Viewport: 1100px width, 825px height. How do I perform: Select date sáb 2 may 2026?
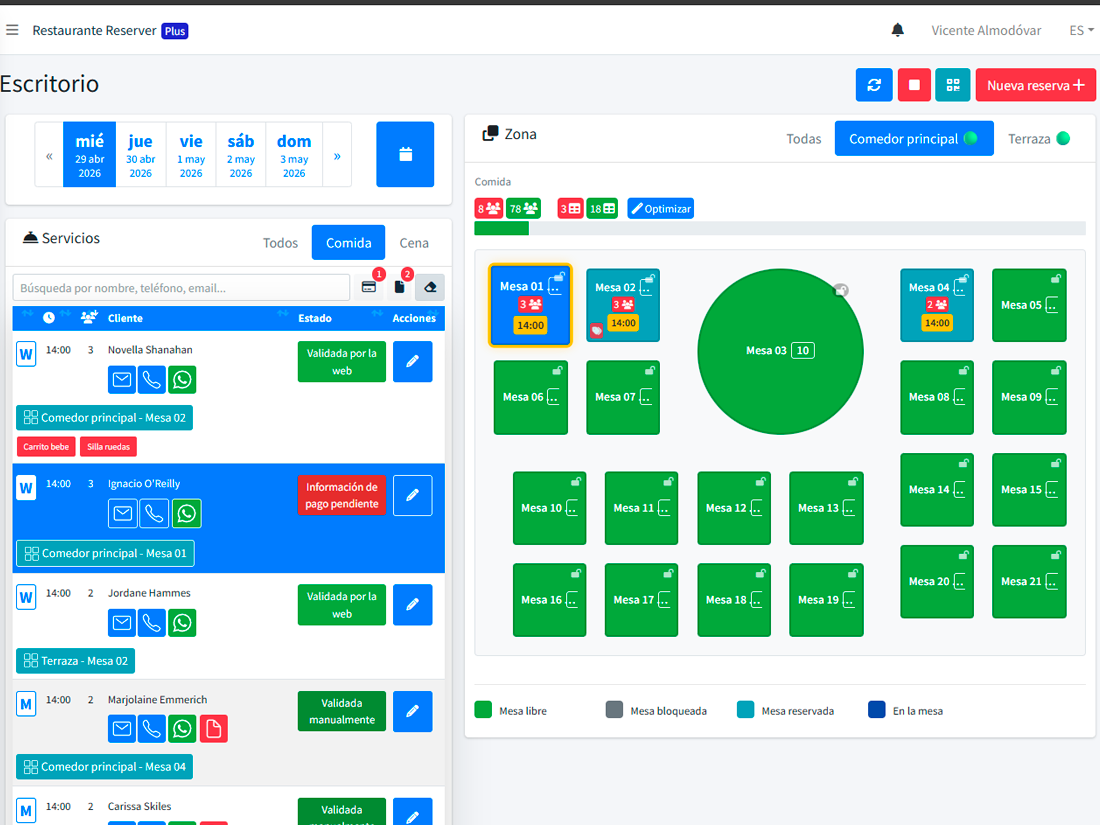[x=241, y=155]
